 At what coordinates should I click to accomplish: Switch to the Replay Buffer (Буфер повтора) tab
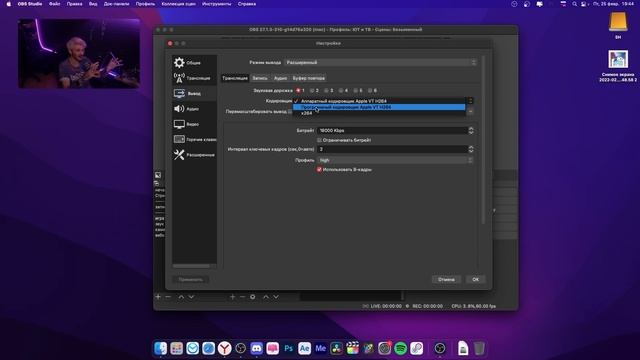[309, 78]
